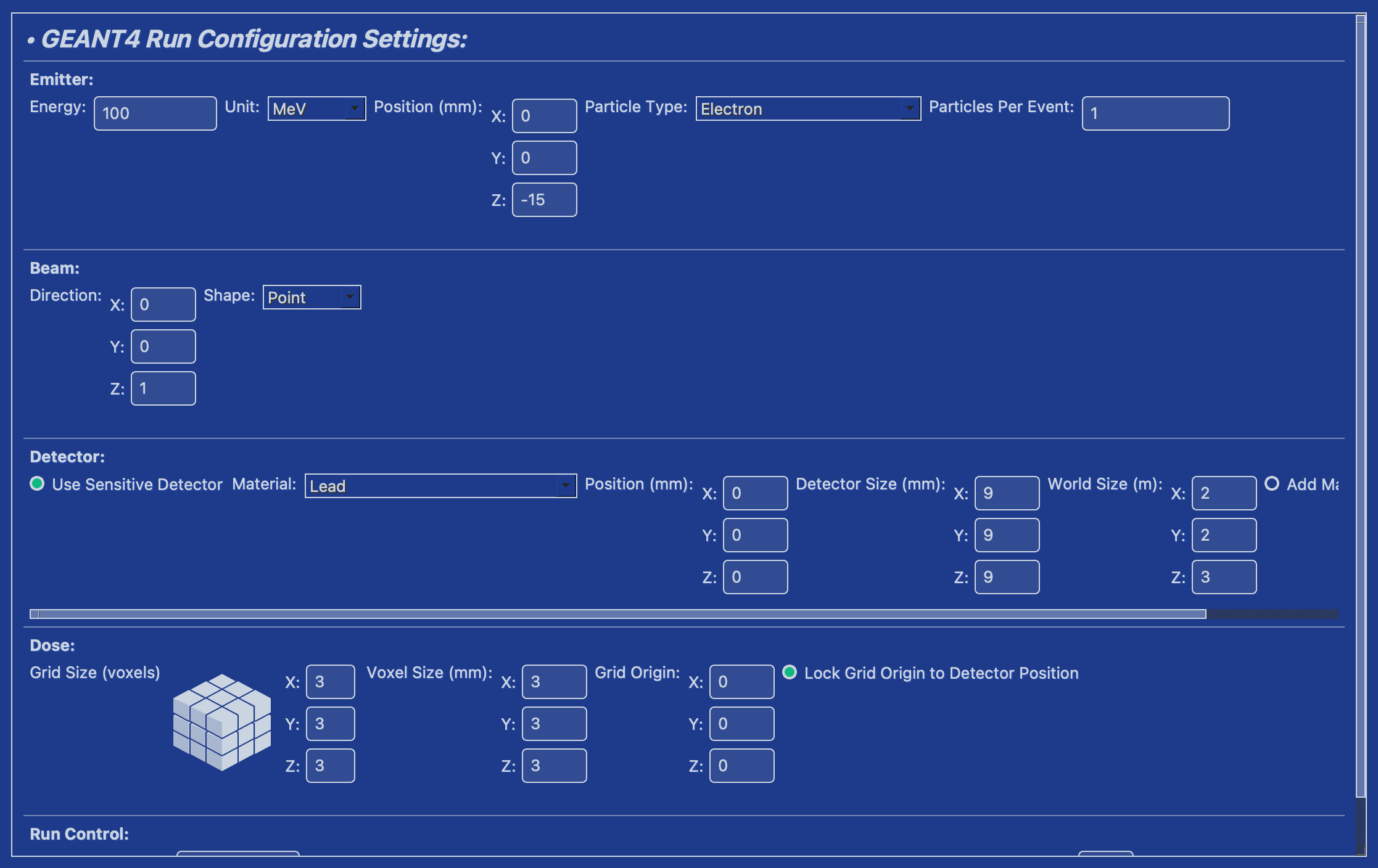Click the Grid Origin Y field
The image size is (1378, 868).
coord(742,724)
